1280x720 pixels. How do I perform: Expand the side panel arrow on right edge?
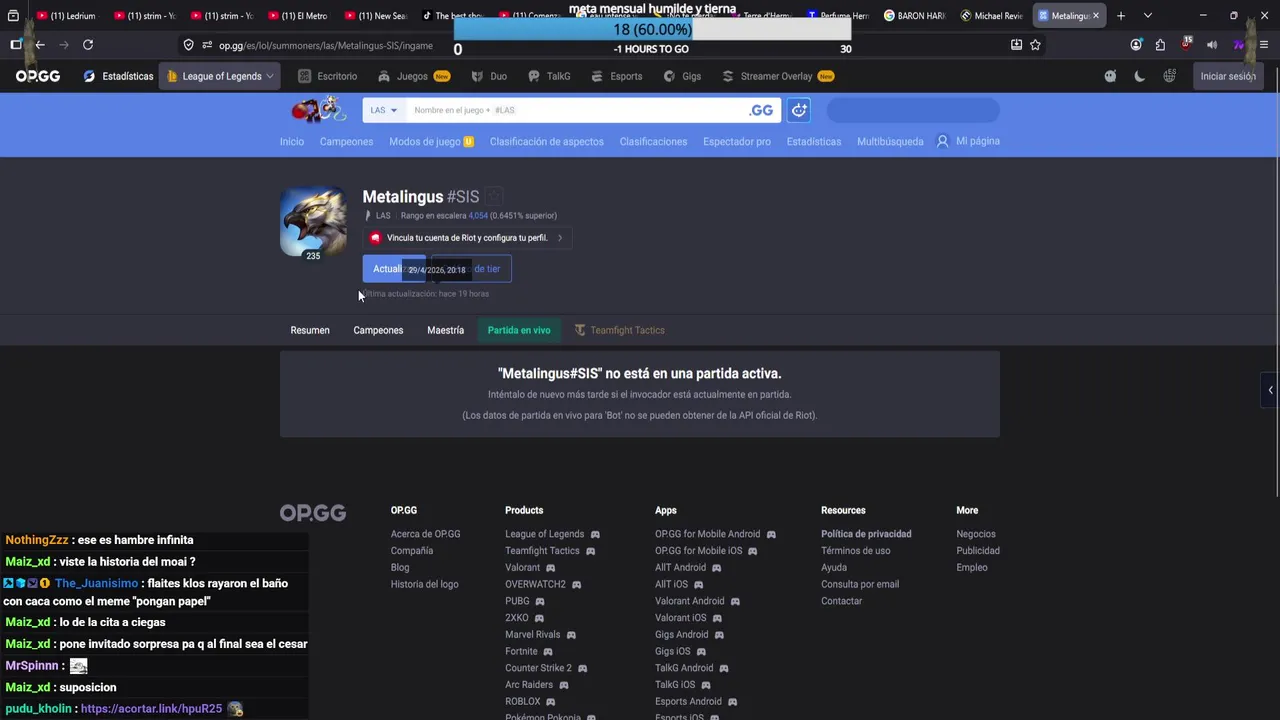click(1270, 390)
